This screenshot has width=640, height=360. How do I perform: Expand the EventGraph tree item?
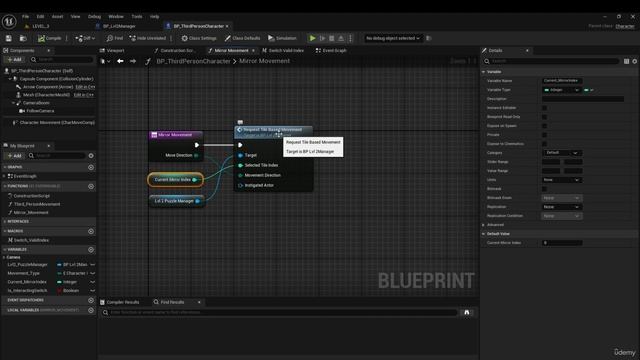[x=4, y=176]
